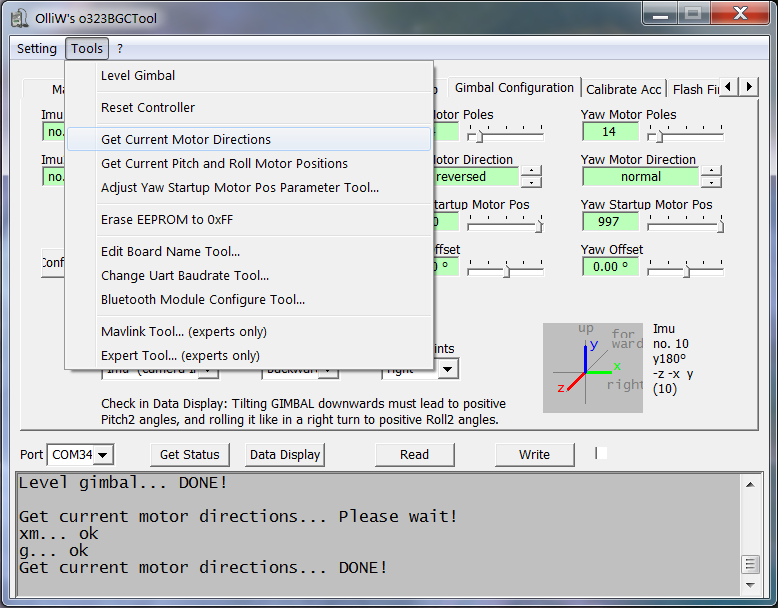Viewport: 778px width, 608px height.
Task: Click the Write button
Action: (534, 455)
